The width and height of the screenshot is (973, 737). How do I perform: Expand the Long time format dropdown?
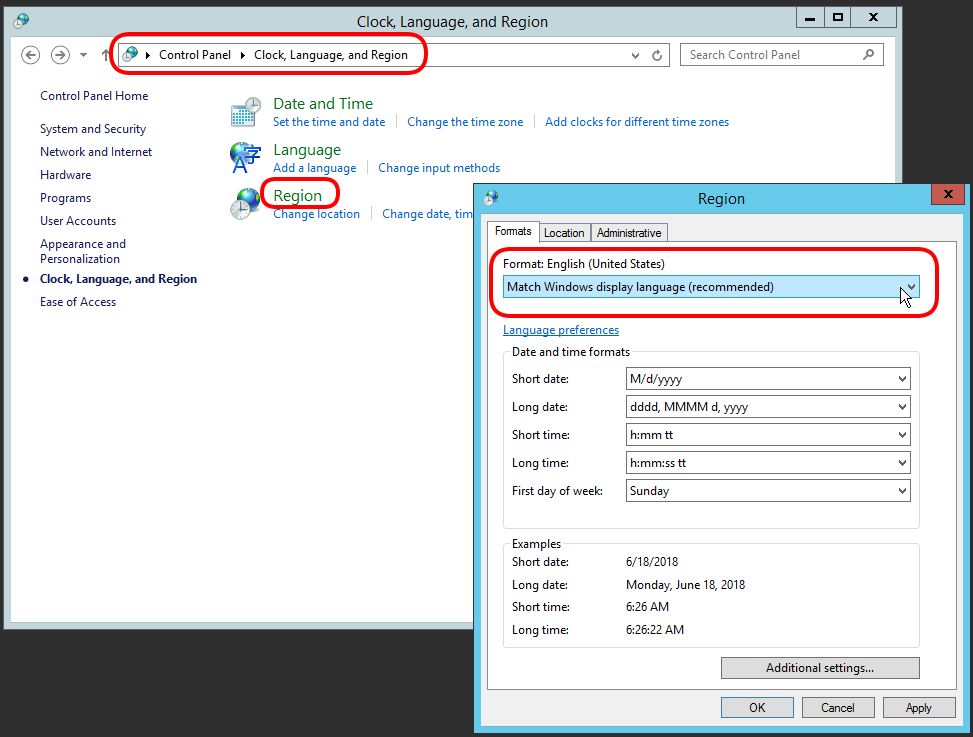pyautogui.click(x=902, y=463)
